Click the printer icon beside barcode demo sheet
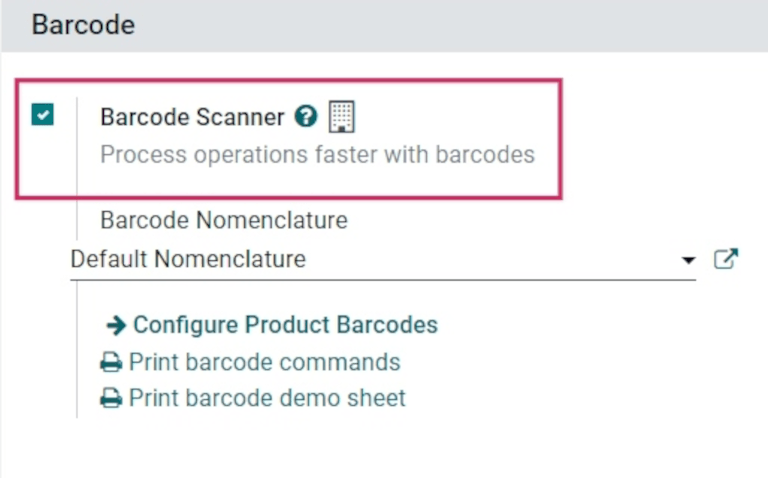This screenshot has height=478, width=768. click(110, 399)
